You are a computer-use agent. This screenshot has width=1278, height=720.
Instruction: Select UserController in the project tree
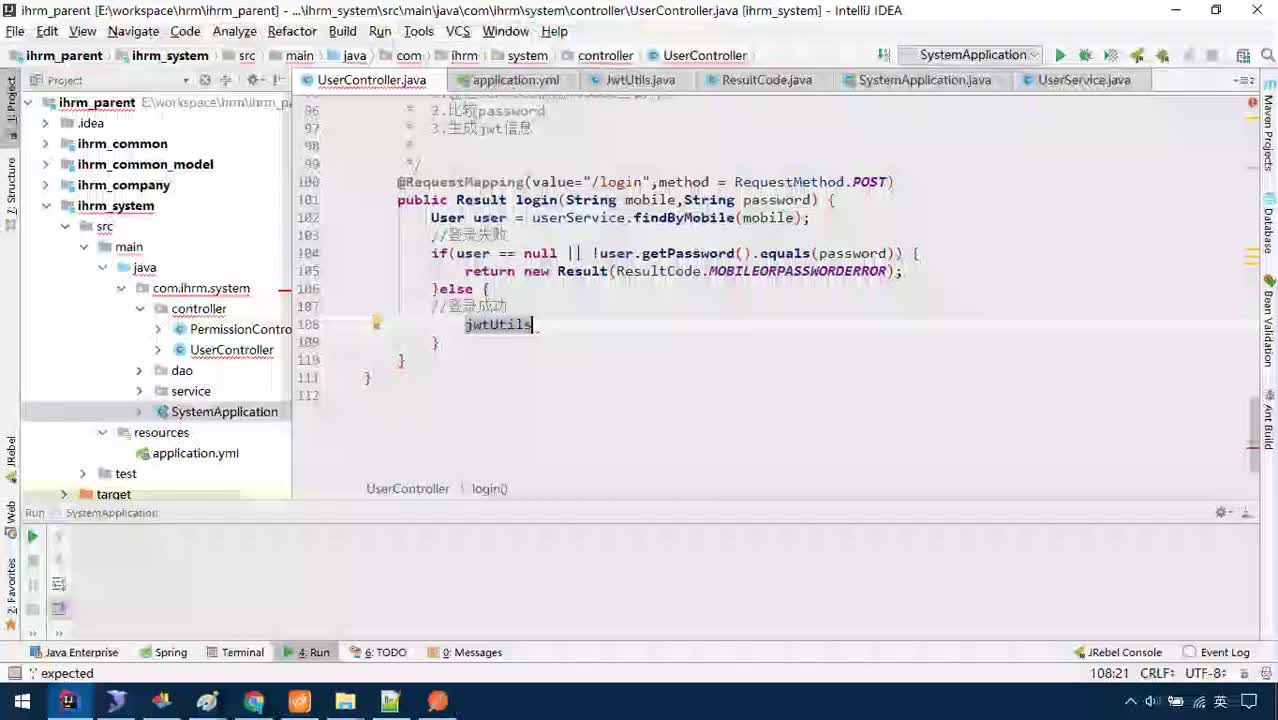click(x=231, y=350)
